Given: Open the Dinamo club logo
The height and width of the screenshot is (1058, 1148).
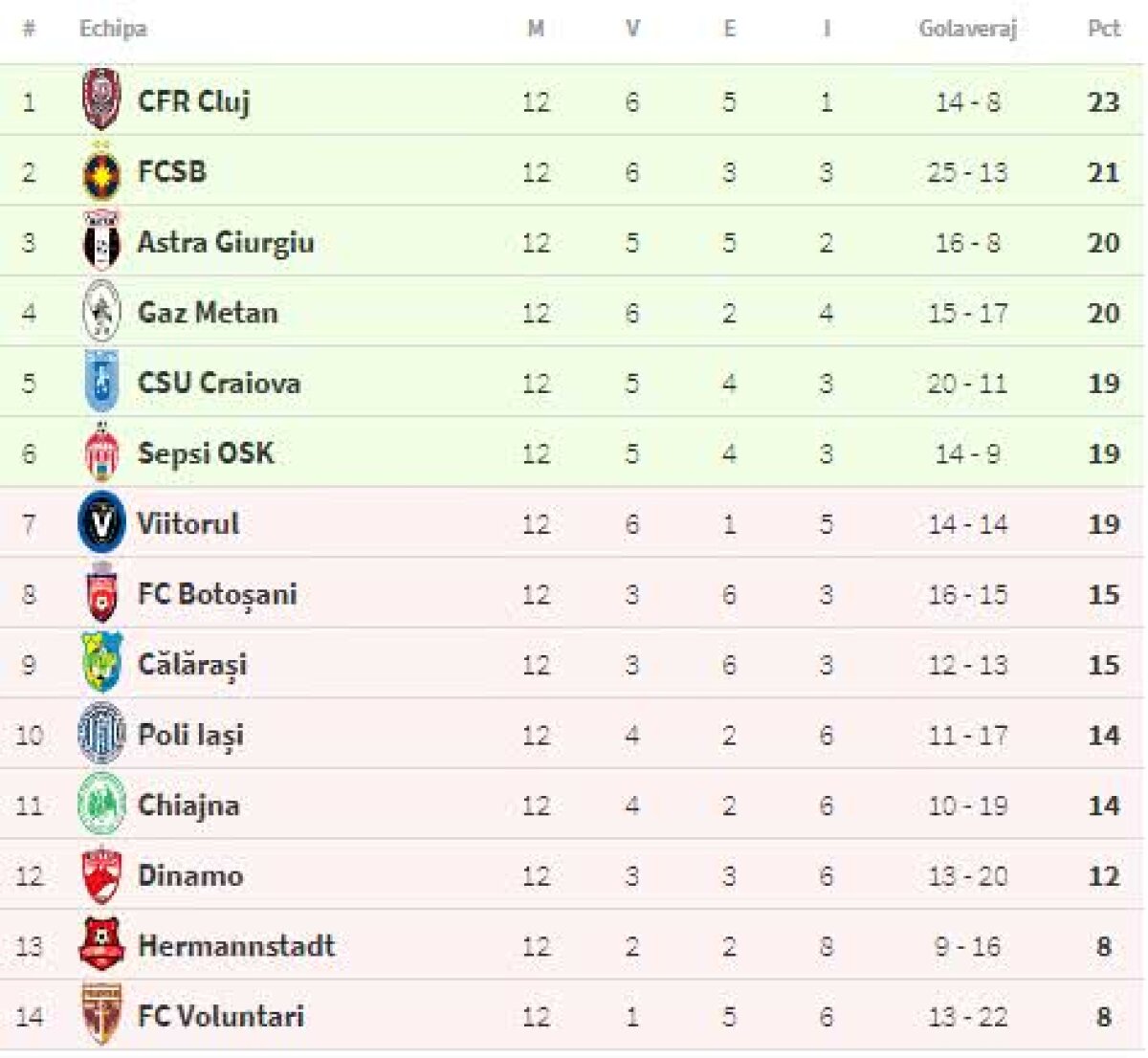Looking at the screenshot, I should 101,875.
